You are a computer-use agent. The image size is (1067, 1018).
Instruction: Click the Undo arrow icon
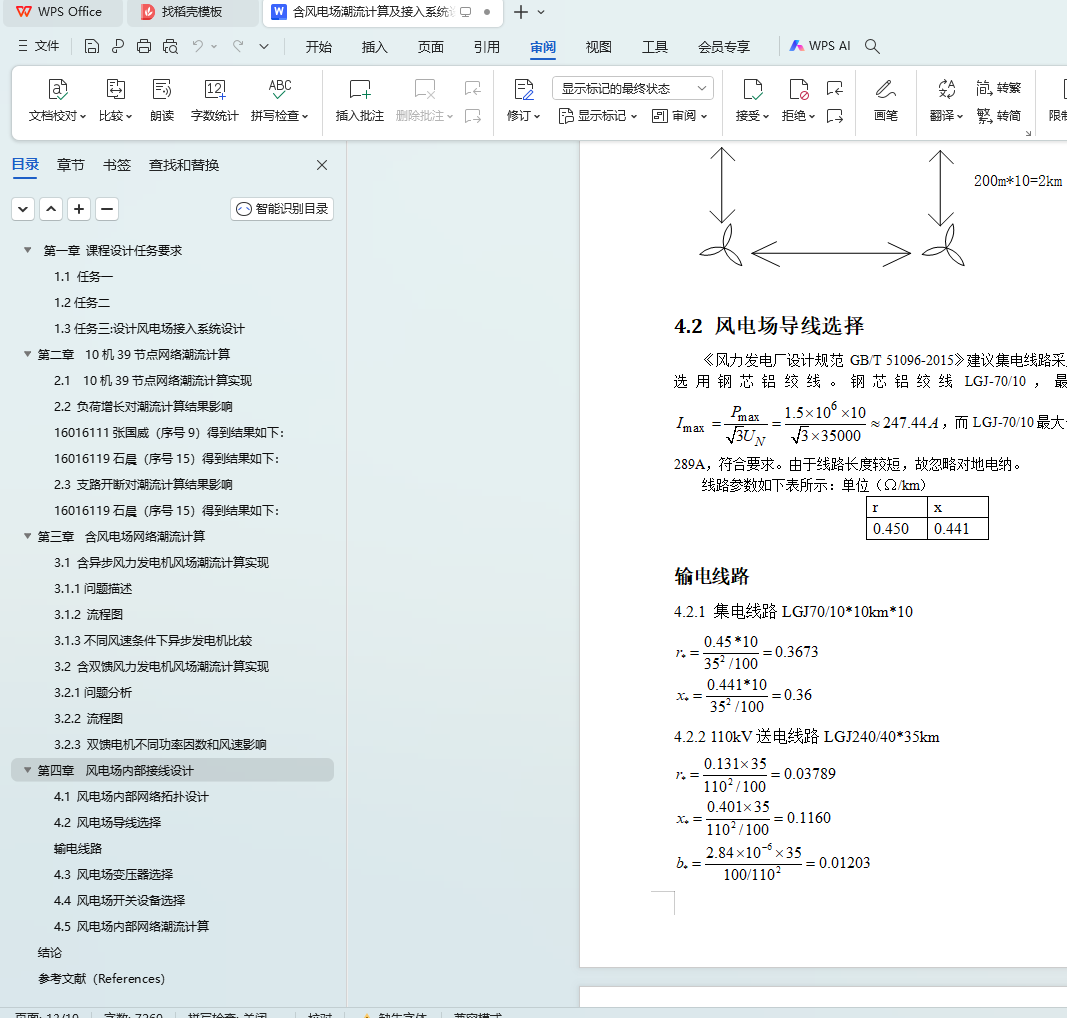click(x=197, y=46)
